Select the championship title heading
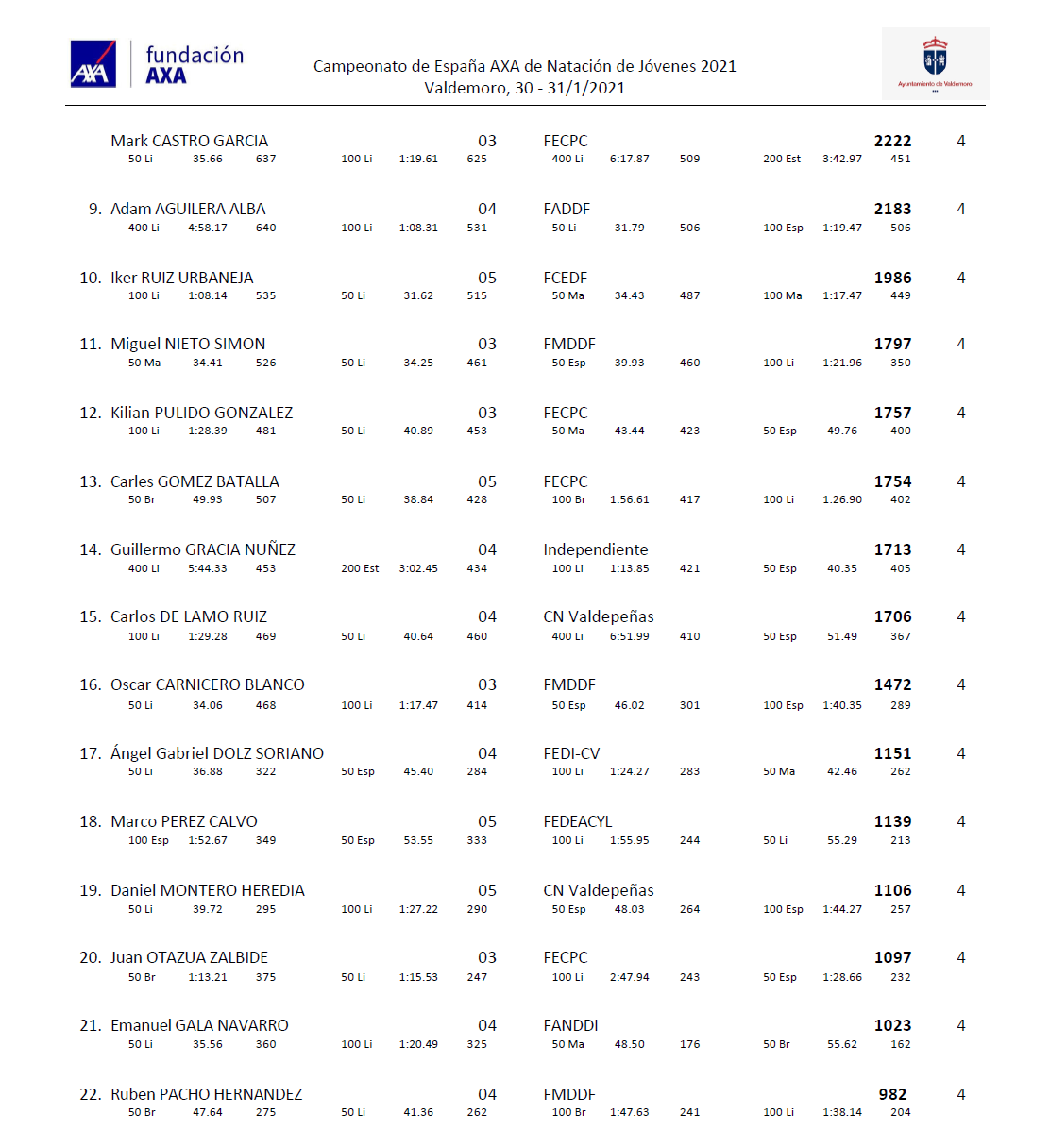The width and height of the screenshot is (1050, 1148). 524,66
